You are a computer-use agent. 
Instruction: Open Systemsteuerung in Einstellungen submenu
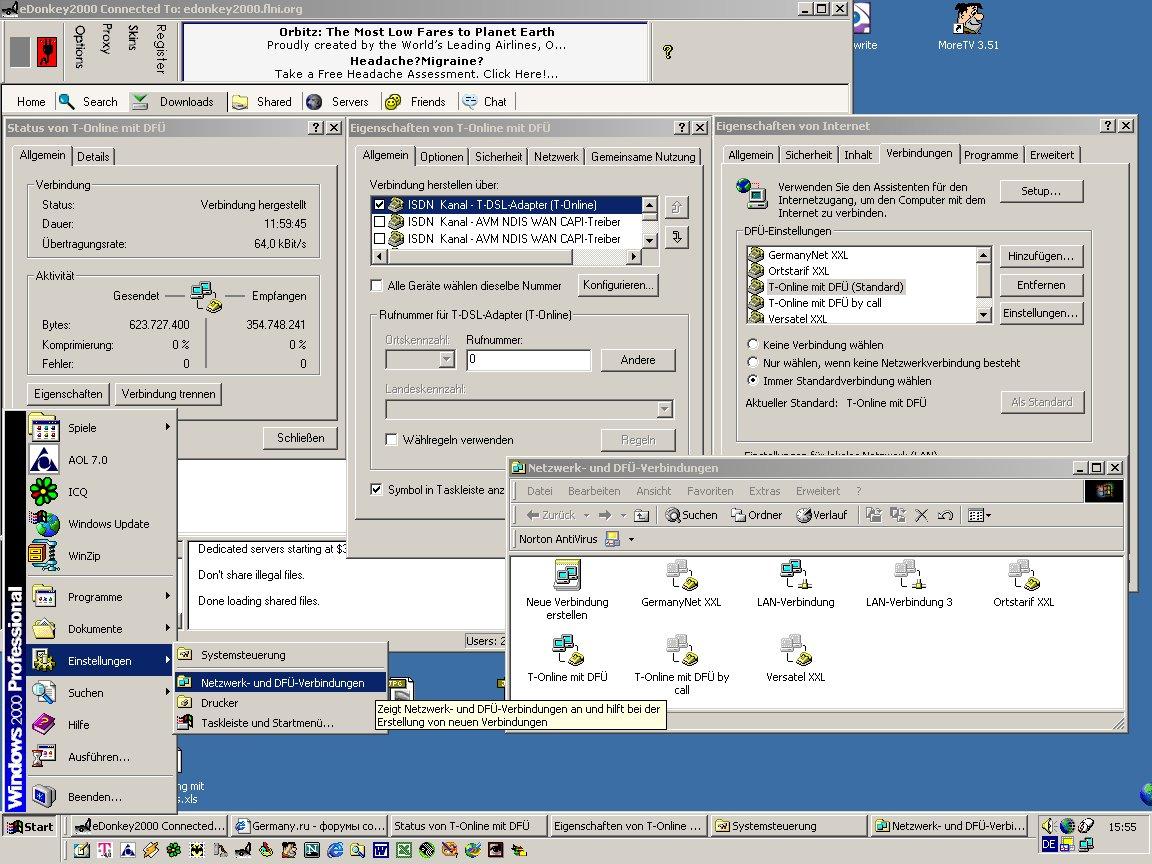click(x=282, y=655)
